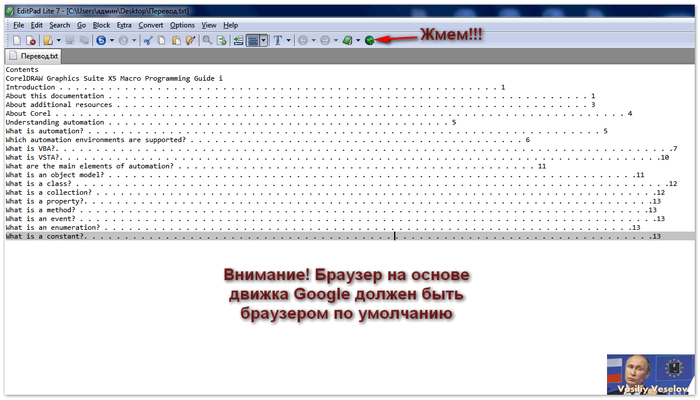The width and height of the screenshot is (700, 400).
Task: Open the Help menu
Action: point(231,25)
